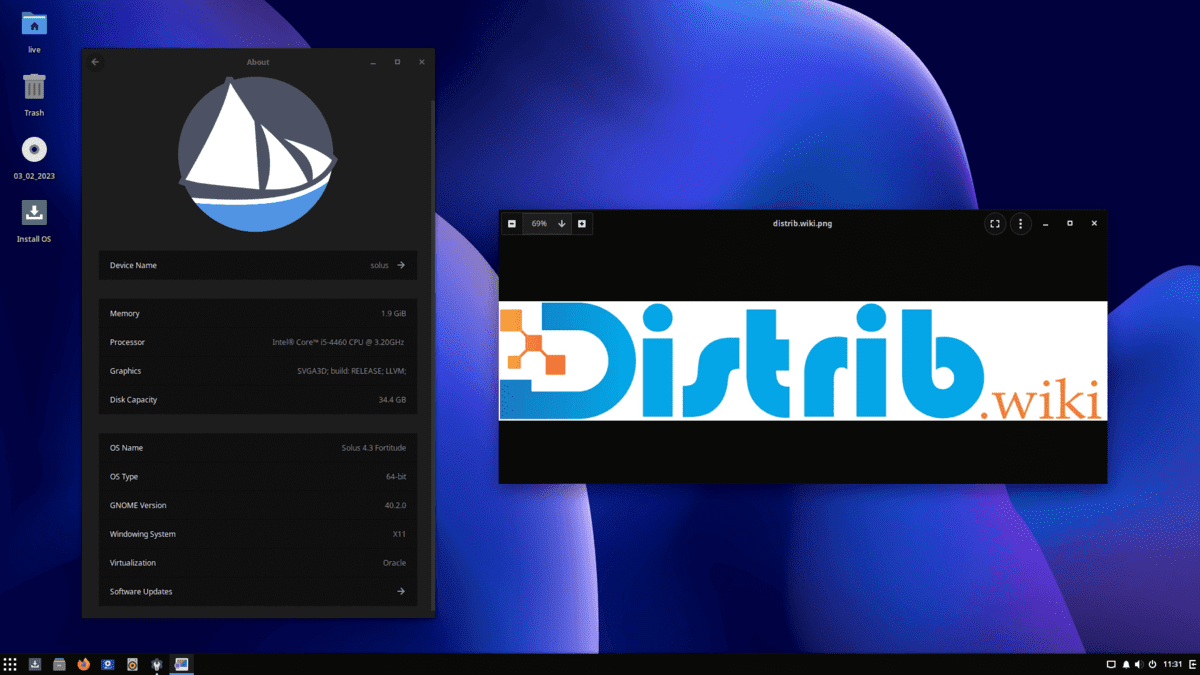Close the distrib.wiki.png viewer window
The height and width of the screenshot is (675, 1200).
[1094, 224]
